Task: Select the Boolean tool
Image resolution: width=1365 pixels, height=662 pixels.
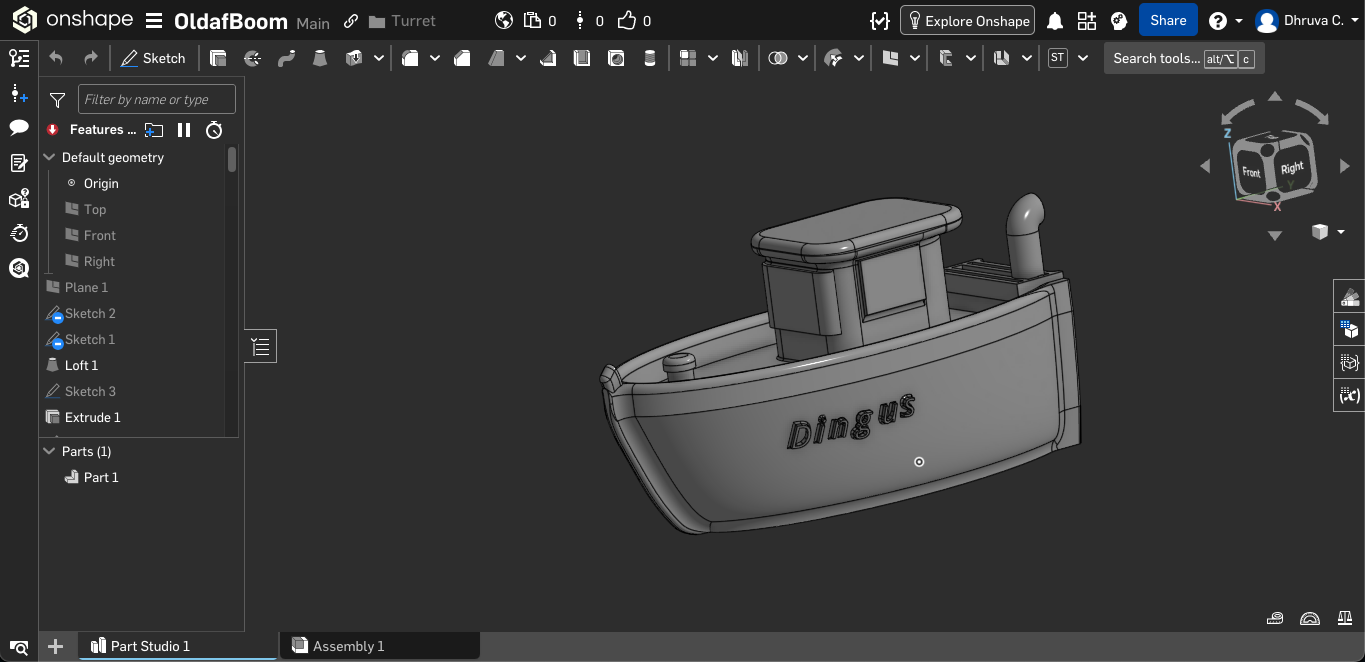Action: click(x=778, y=58)
